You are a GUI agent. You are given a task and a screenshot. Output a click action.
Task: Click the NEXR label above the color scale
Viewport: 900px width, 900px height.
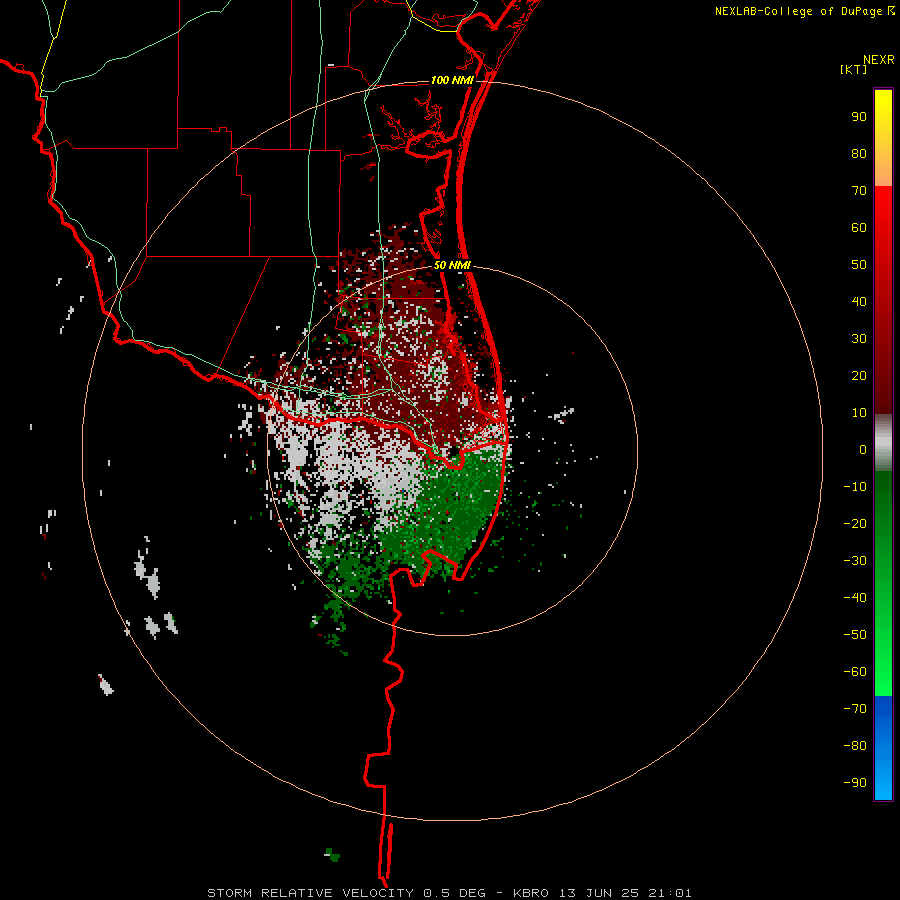tap(879, 60)
